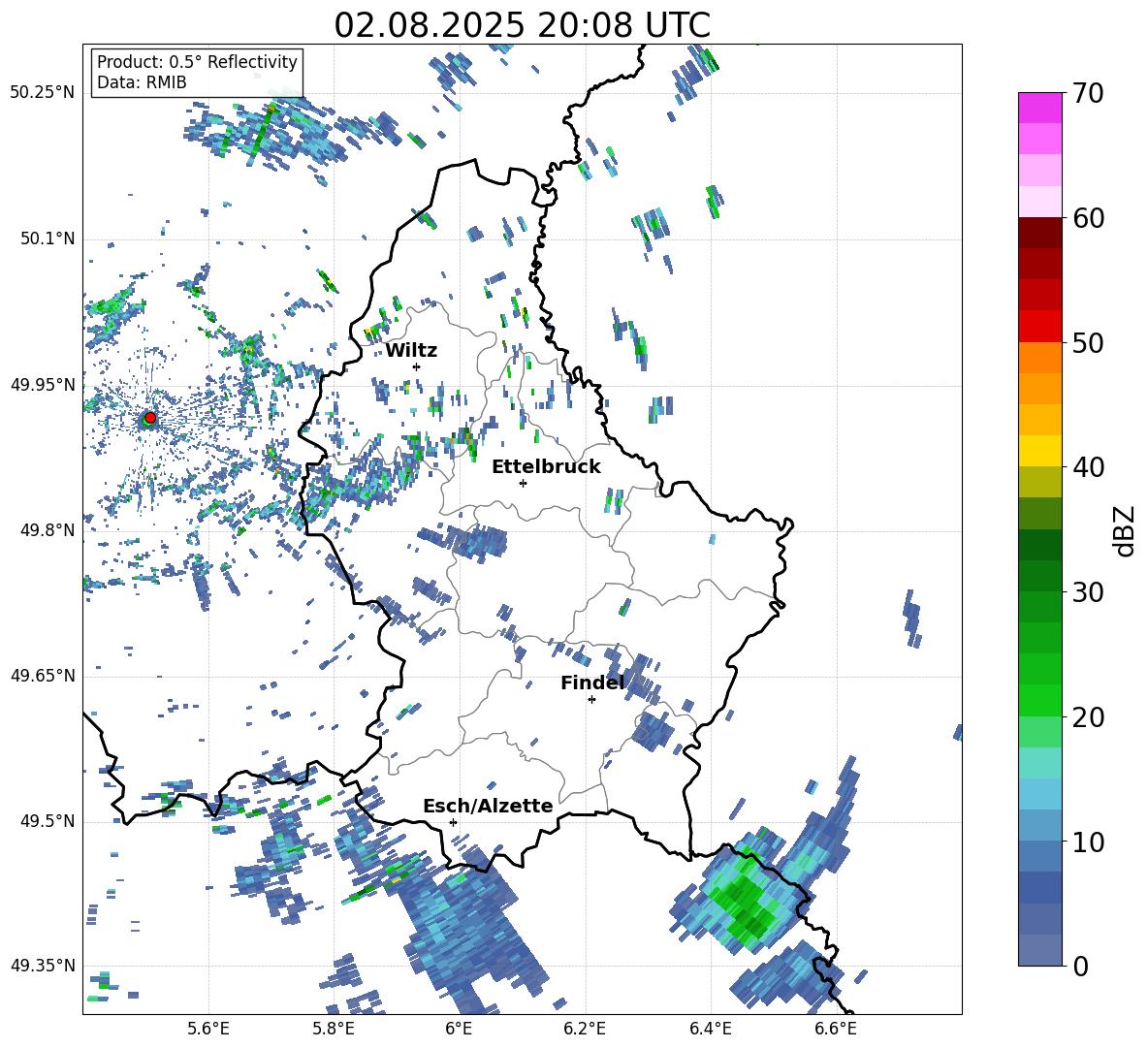Screen dimensions: 1148x1048
Task: Click the Esch/Alzette location cross marker
Action: coord(453,822)
